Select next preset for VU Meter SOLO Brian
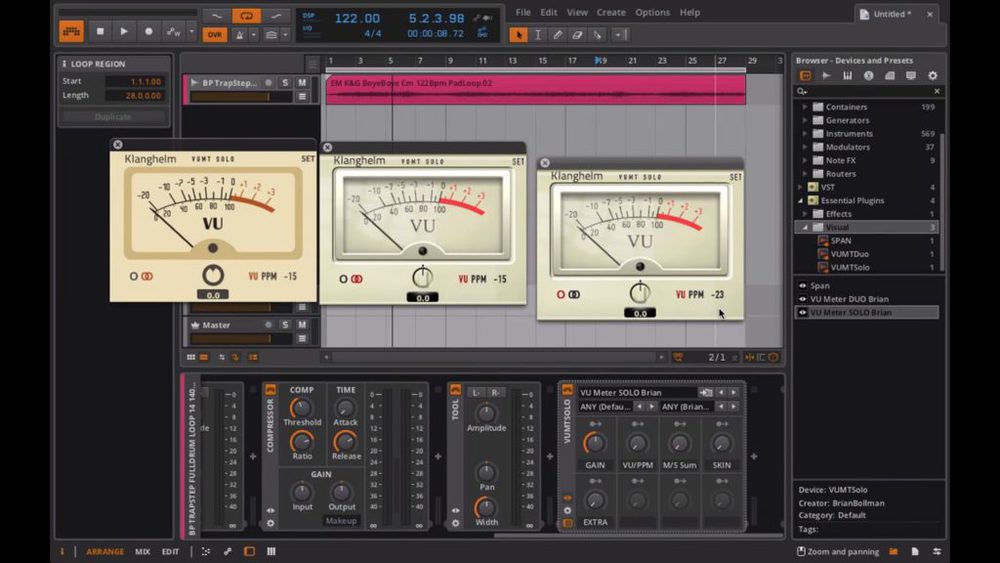The width and height of the screenshot is (1000, 563). click(734, 393)
